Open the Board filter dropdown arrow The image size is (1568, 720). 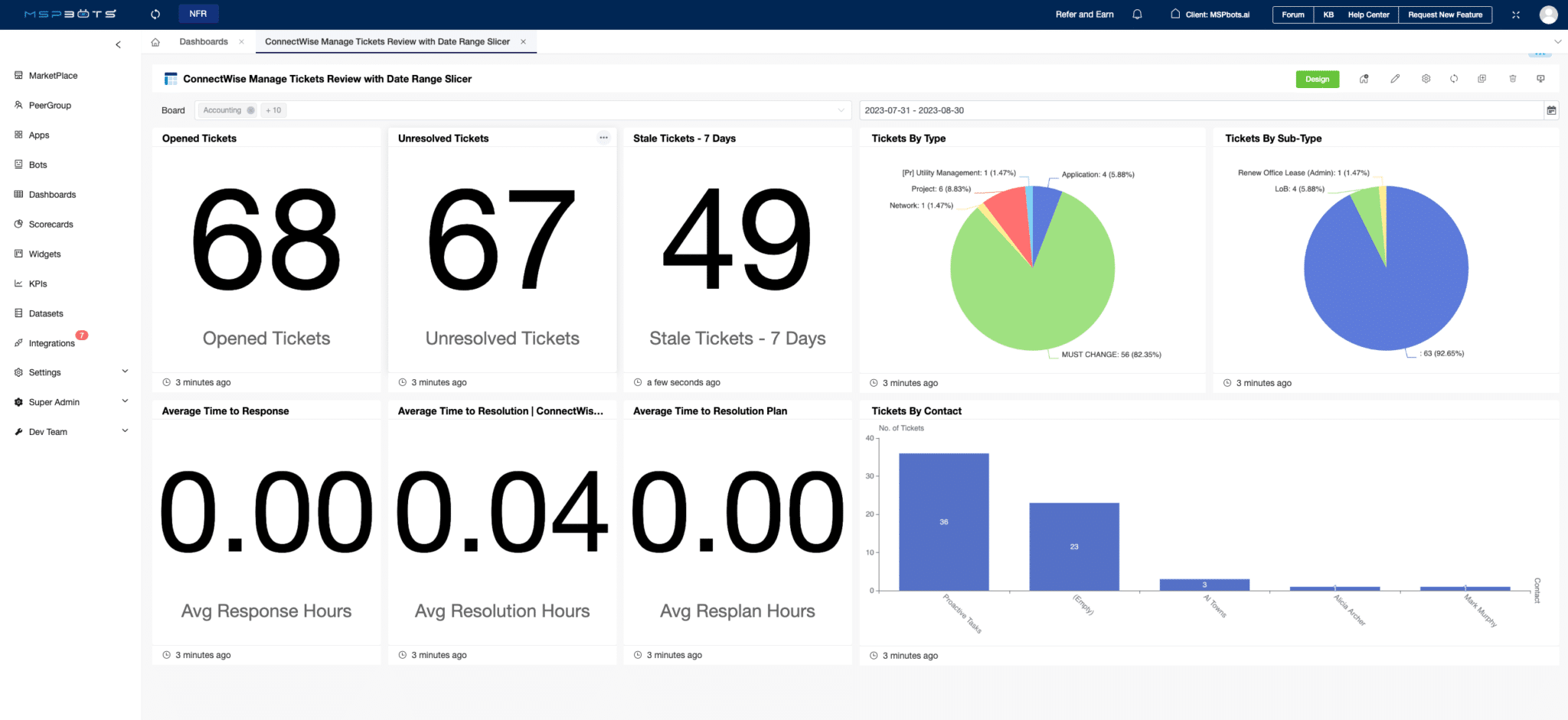pos(841,110)
